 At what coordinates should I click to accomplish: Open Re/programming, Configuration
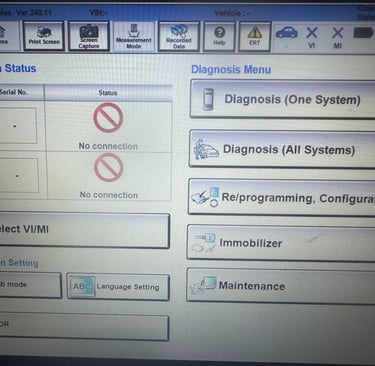tap(282, 197)
